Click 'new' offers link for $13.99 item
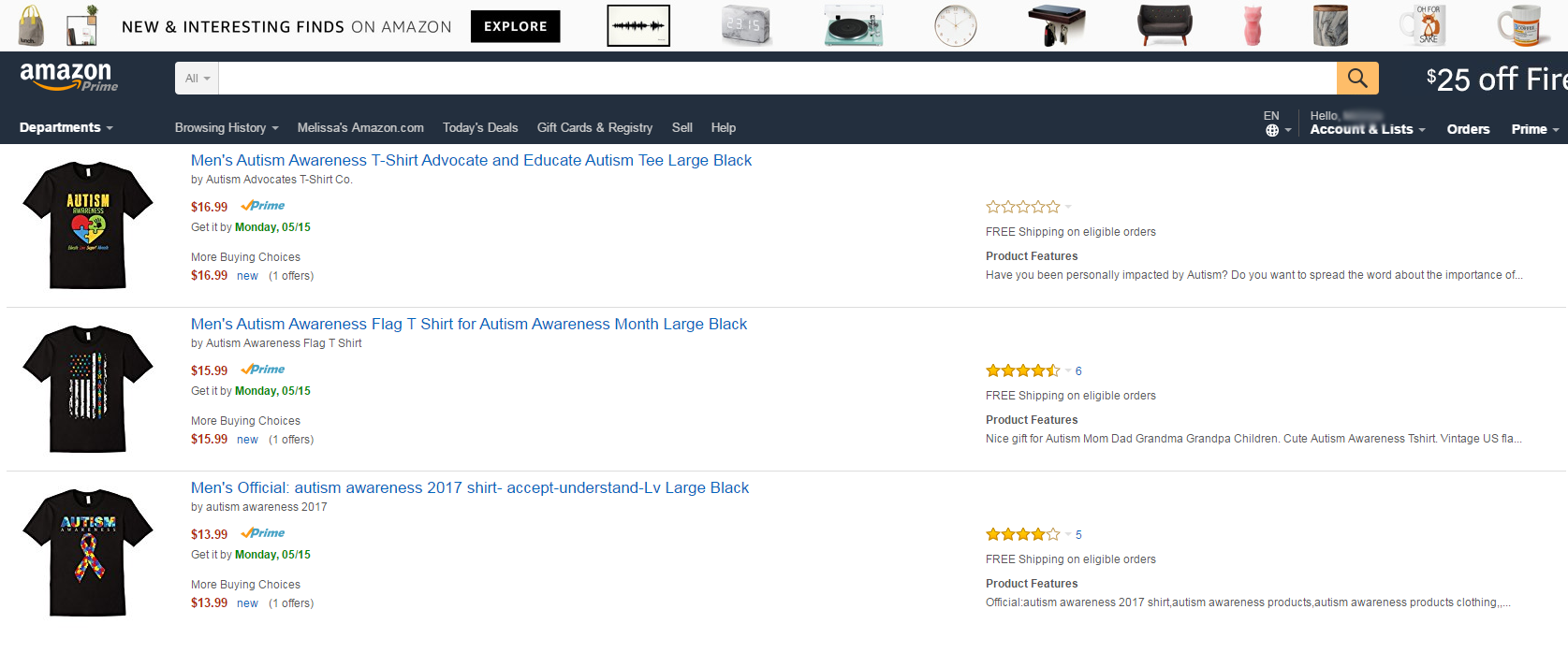The width and height of the screenshot is (1568, 653). point(247,603)
